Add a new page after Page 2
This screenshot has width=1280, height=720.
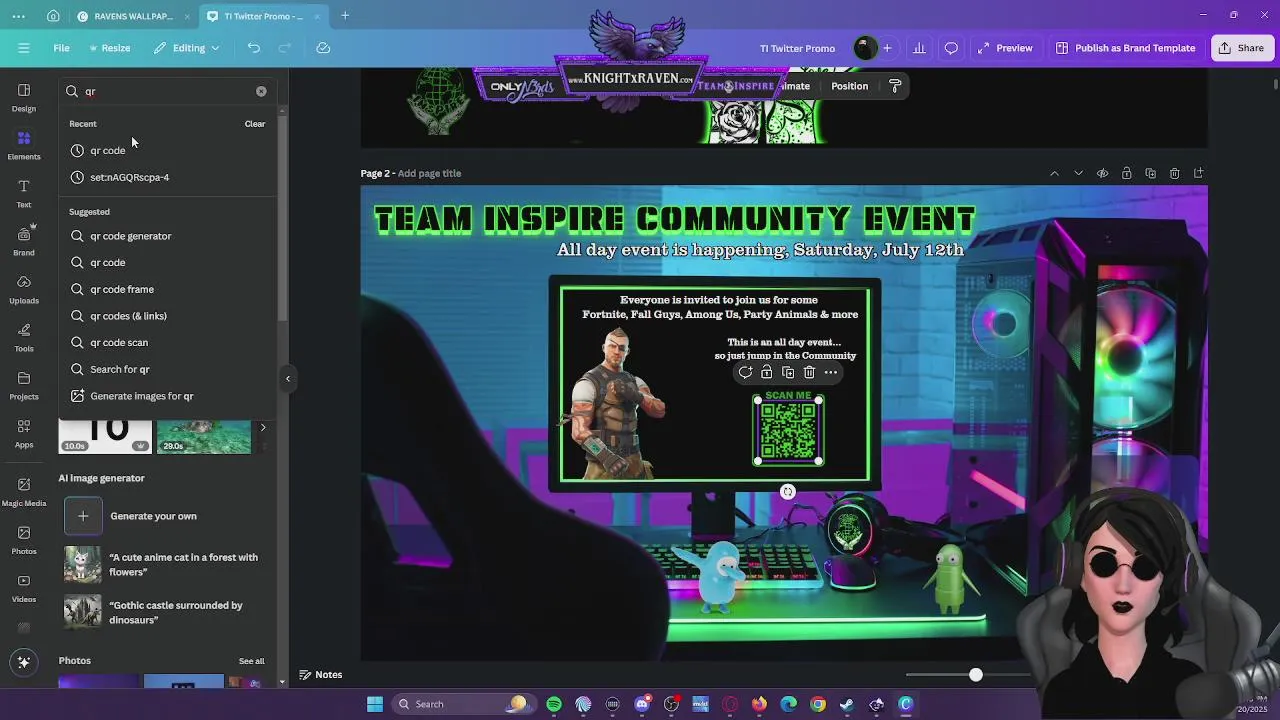point(1198,173)
